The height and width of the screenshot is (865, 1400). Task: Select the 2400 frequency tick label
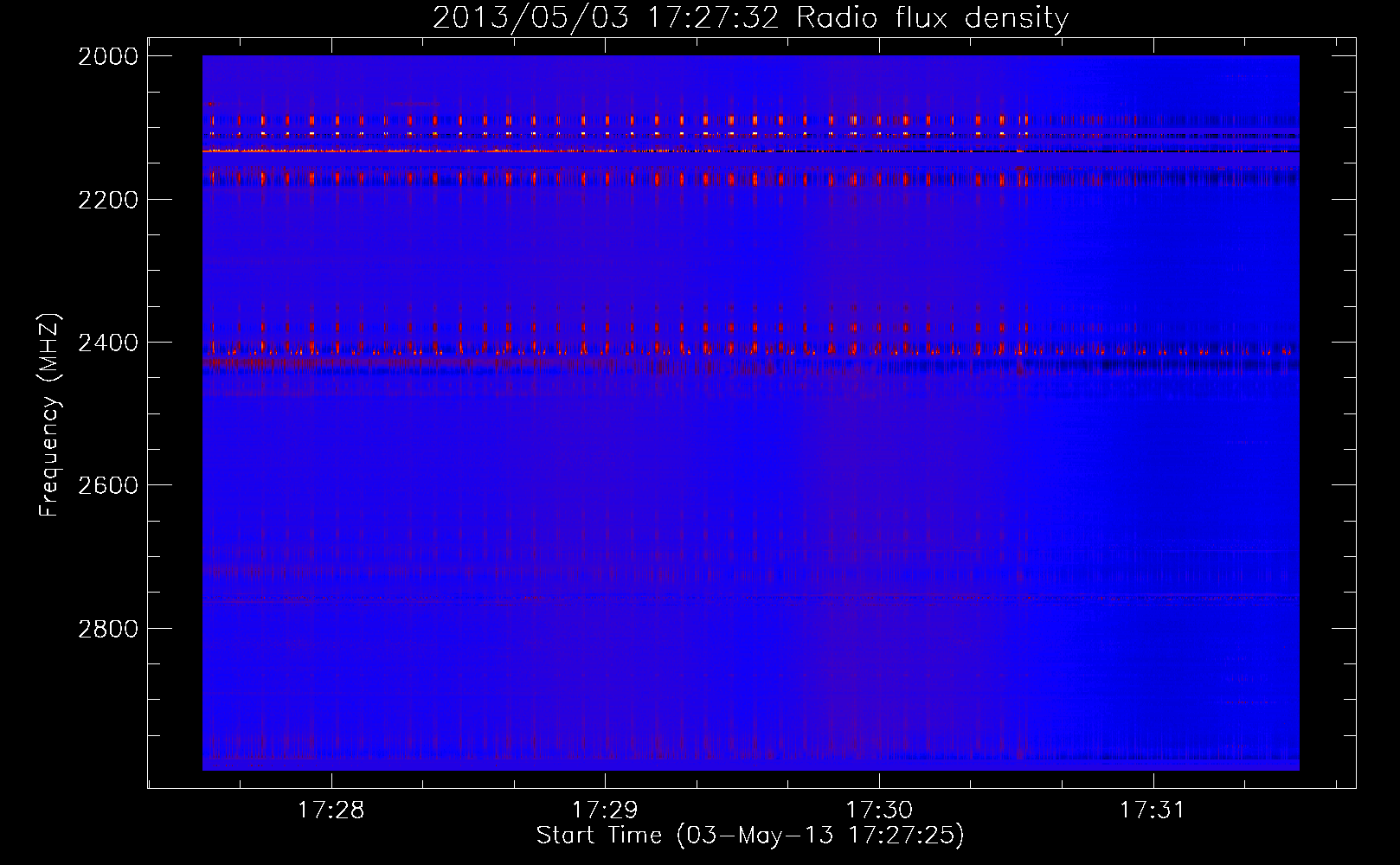click(x=107, y=342)
